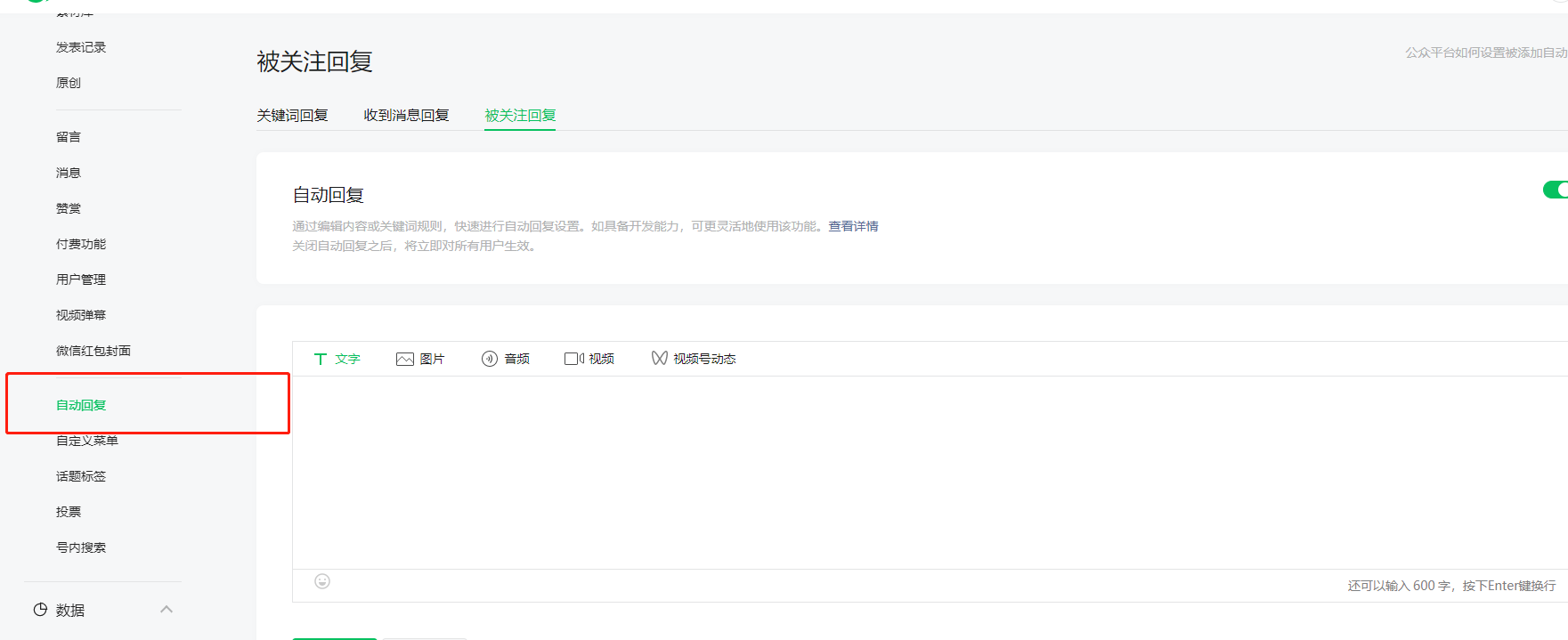Viewport: 1568px width, 640px height.
Task: Navigate to 微信红包封面 in sidebar
Action: [93, 351]
